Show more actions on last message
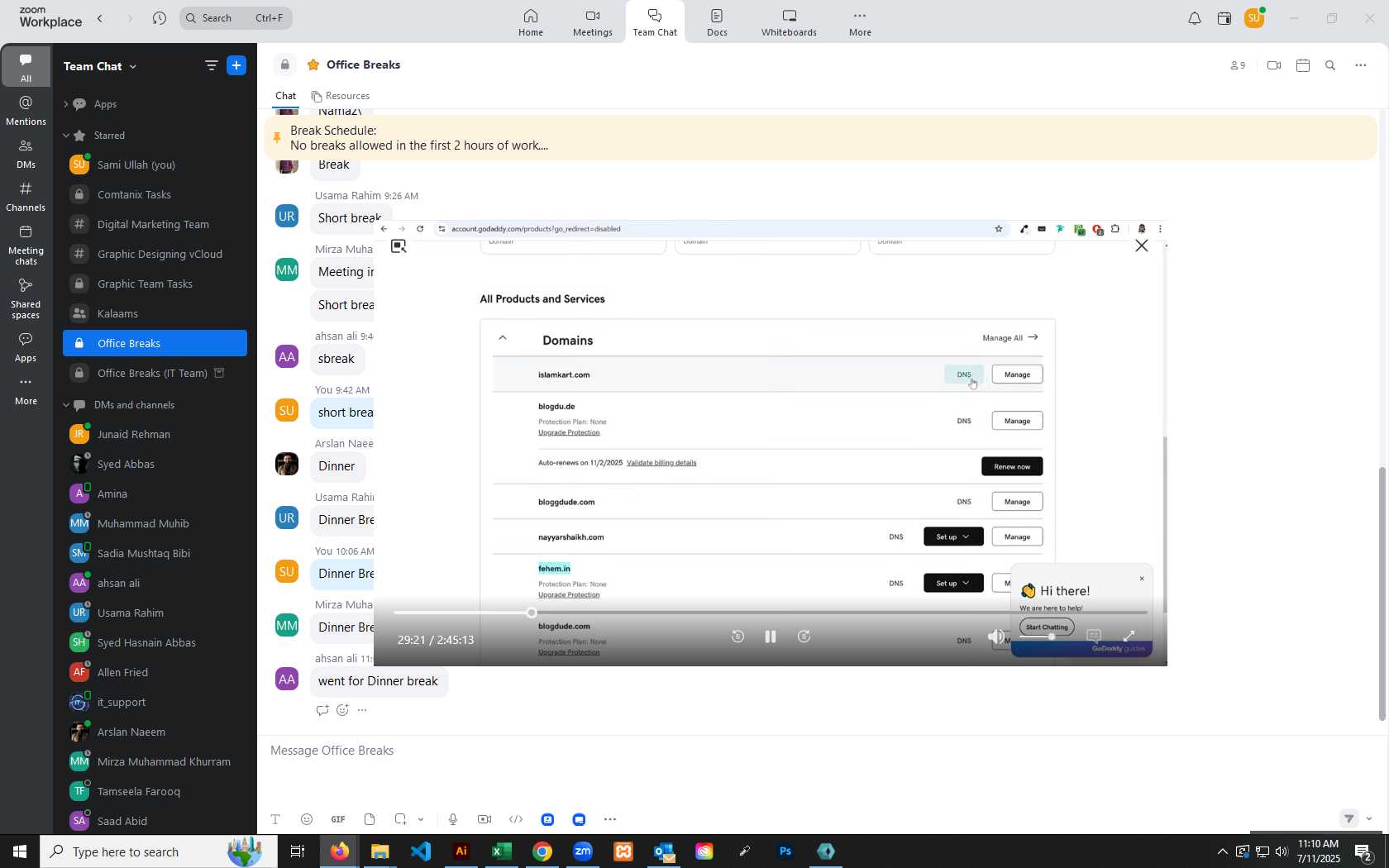The height and width of the screenshot is (868, 1389). 362,710
